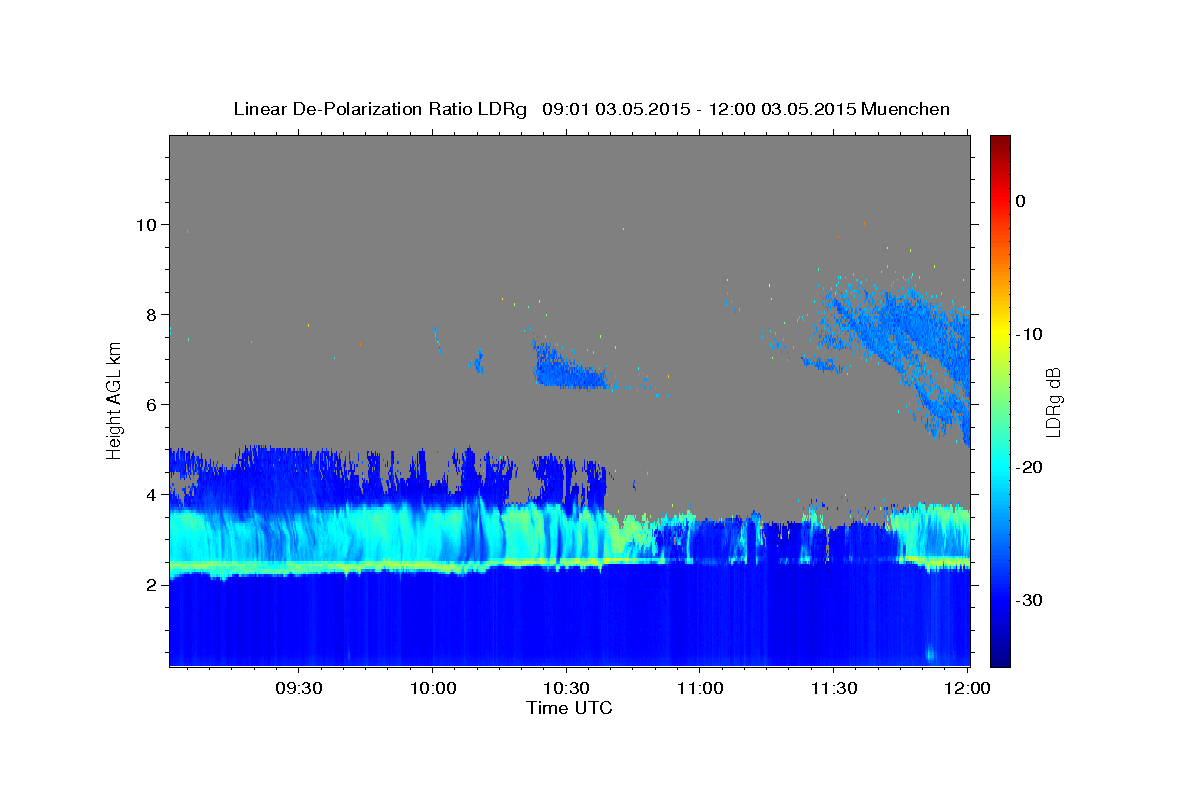Click the 10:00 time tick label
Viewport: 1200px width, 800px height.
click(432, 689)
